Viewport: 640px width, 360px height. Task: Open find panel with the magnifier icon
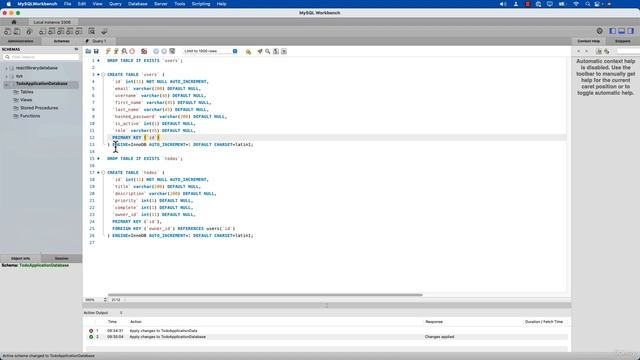pos(268,51)
